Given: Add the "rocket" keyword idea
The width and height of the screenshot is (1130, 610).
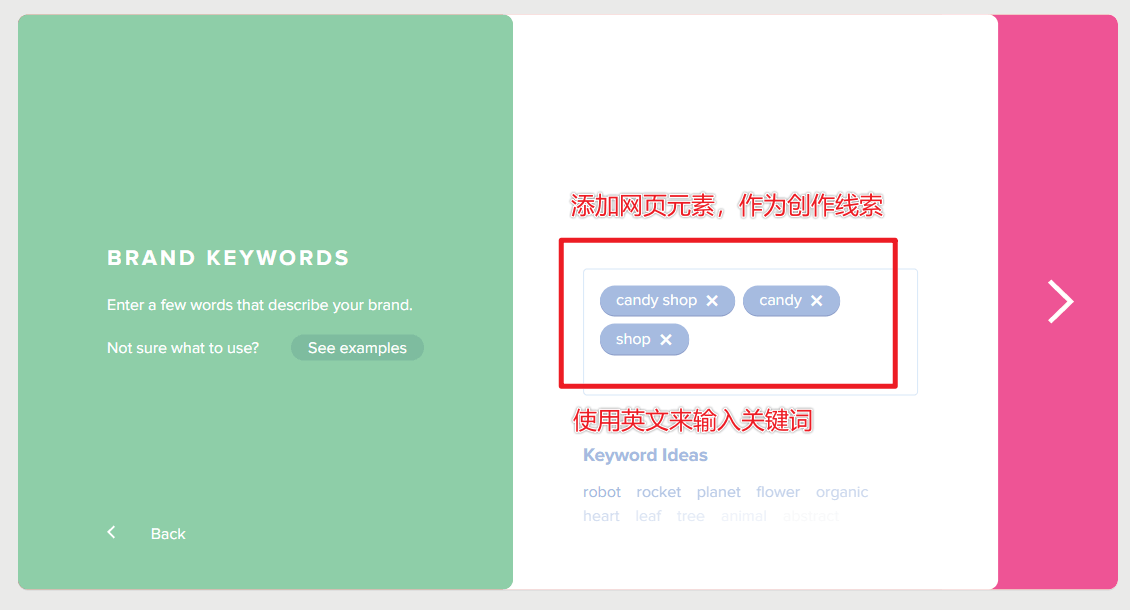Looking at the screenshot, I should 658,491.
